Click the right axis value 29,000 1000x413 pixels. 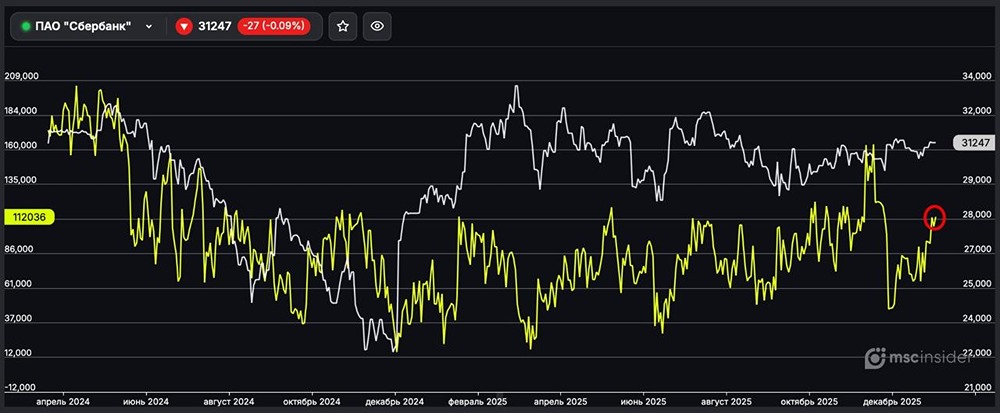coord(976,180)
